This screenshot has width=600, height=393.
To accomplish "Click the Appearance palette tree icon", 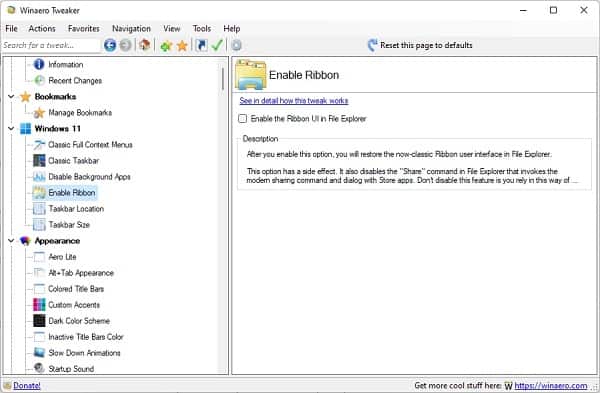I will pyautogui.click(x=25, y=241).
